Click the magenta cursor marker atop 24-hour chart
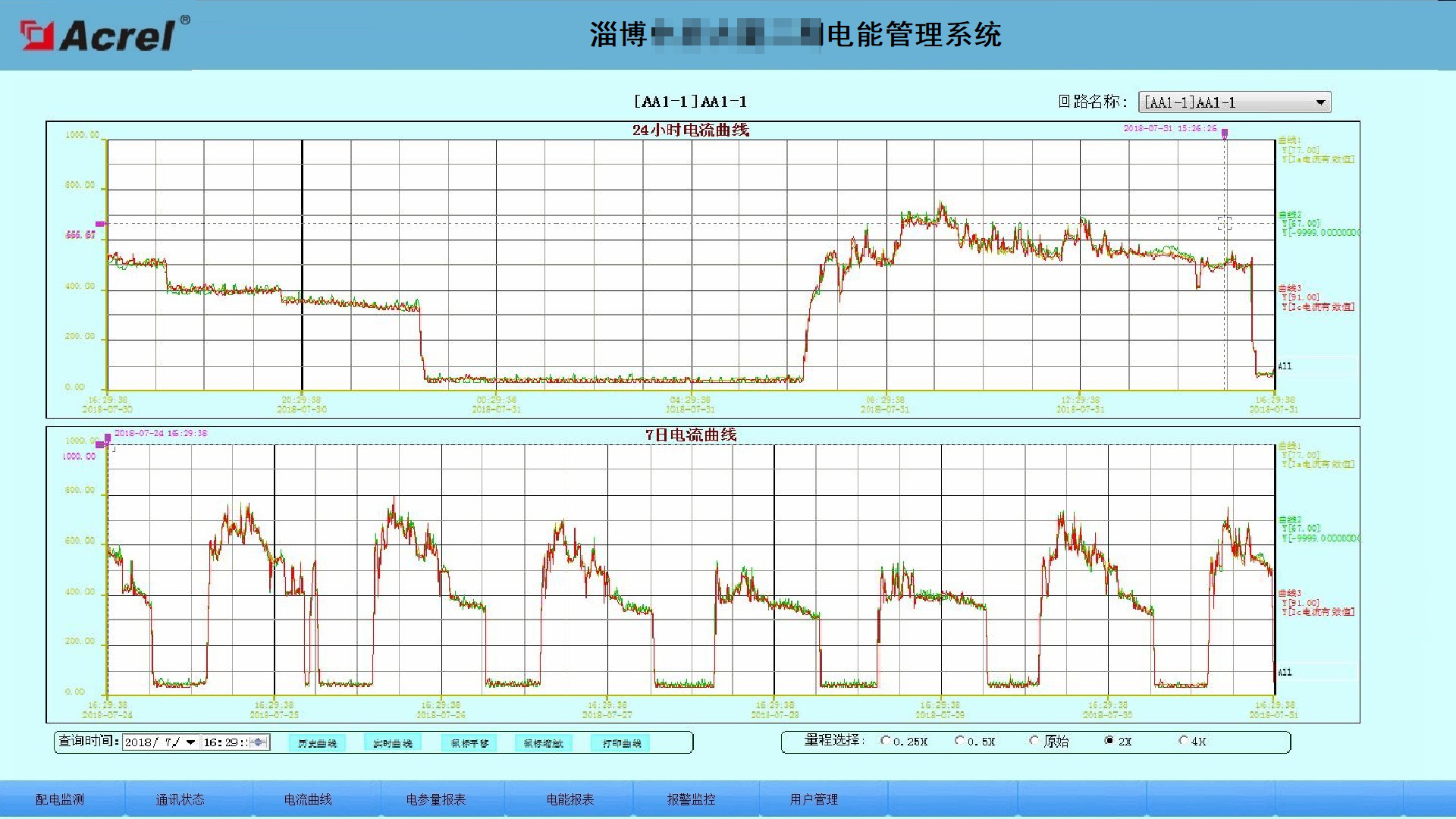The image size is (1456, 819). 1224,133
